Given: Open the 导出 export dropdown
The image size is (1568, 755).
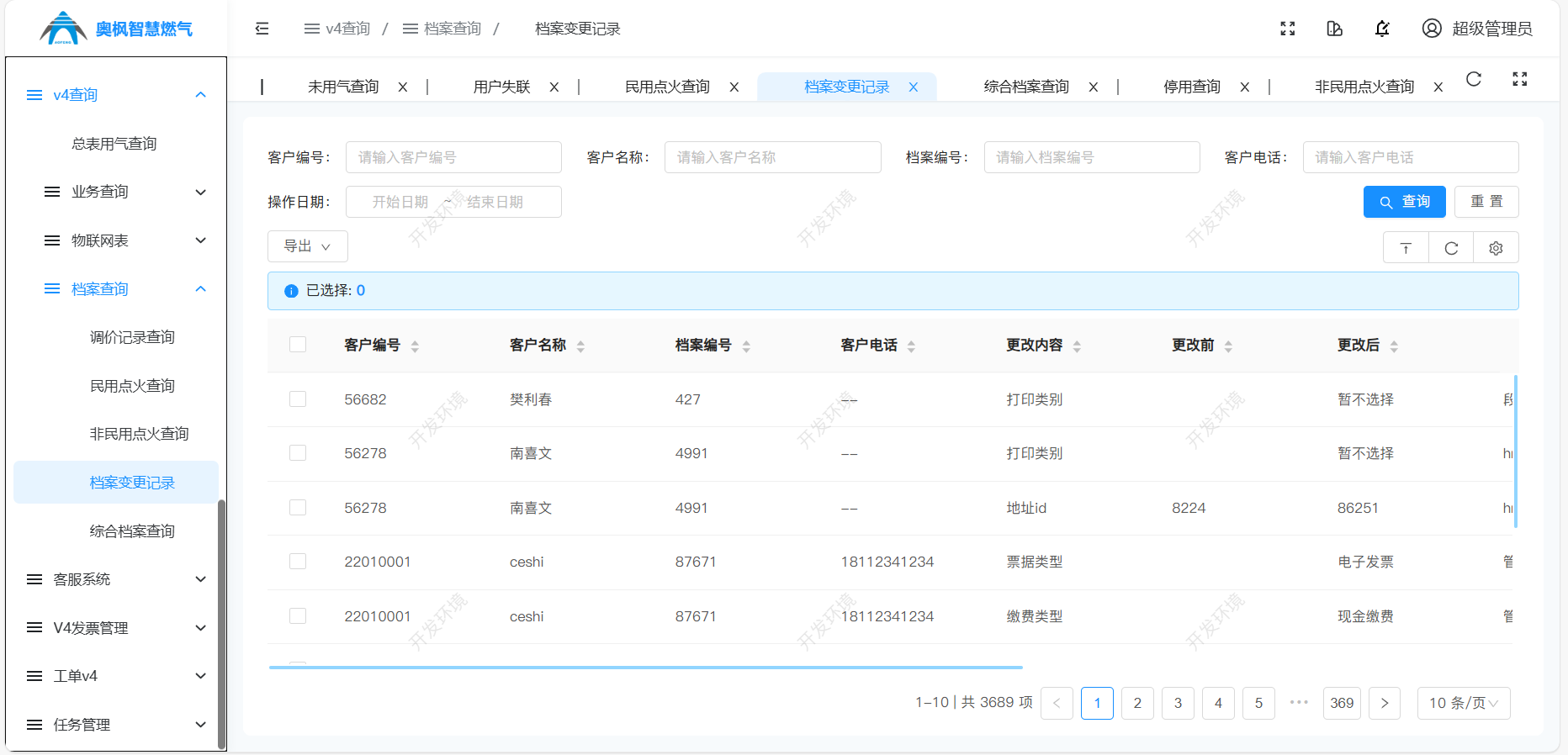Looking at the screenshot, I should pyautogui.click(x=308, y=246).
